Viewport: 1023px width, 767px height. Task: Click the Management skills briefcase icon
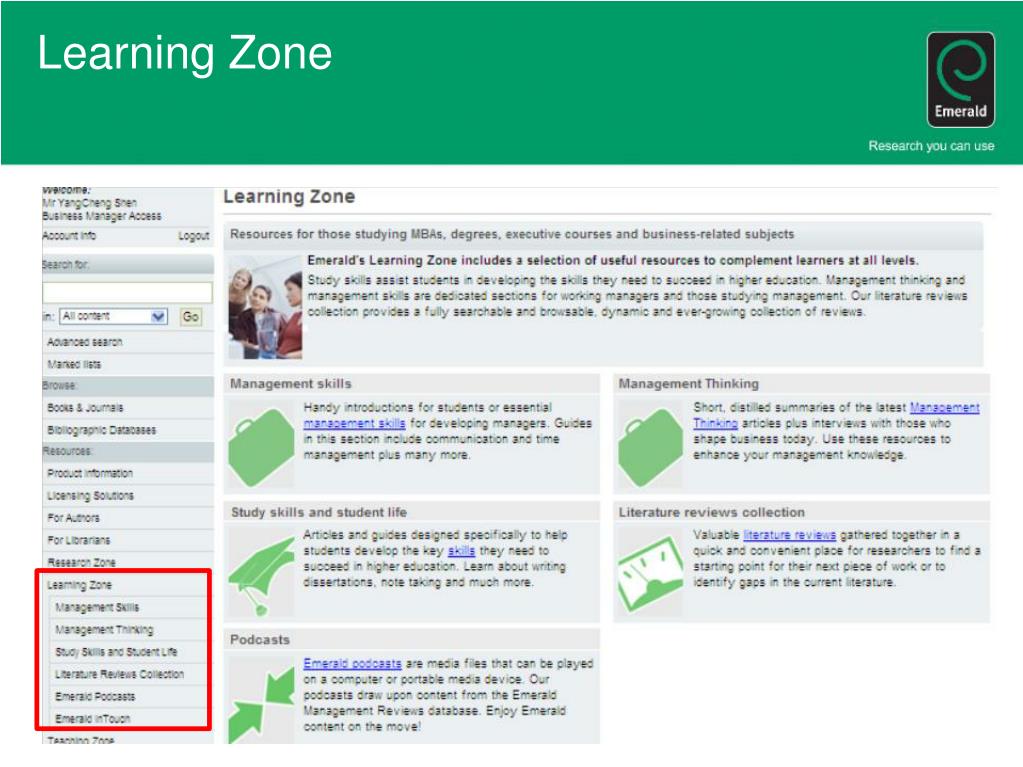pyautogui.click(x=261, y=447)
